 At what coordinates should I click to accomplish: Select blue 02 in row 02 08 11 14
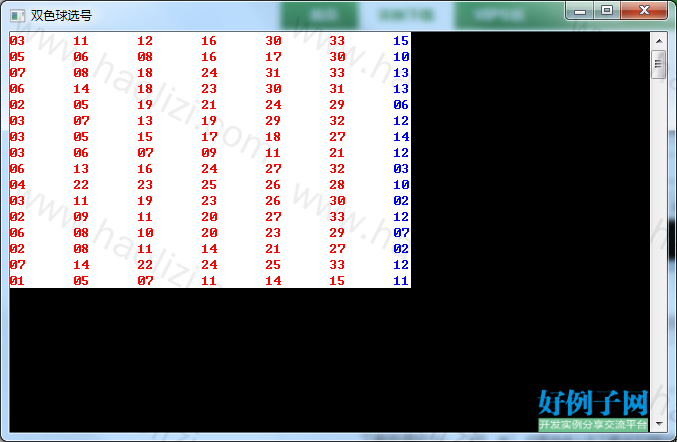coord(401,249)
